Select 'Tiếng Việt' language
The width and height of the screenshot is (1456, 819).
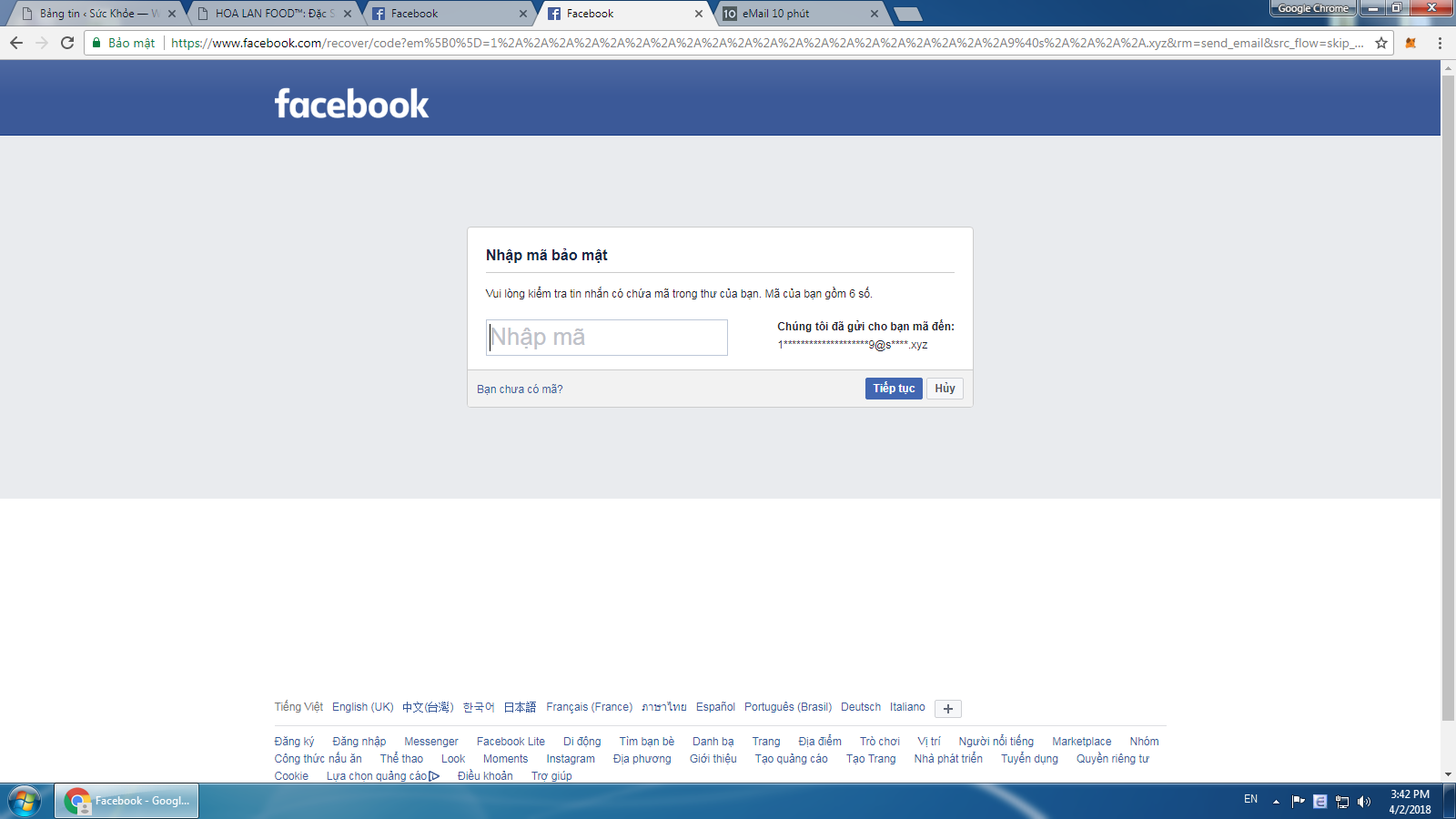tap(298, 707)
